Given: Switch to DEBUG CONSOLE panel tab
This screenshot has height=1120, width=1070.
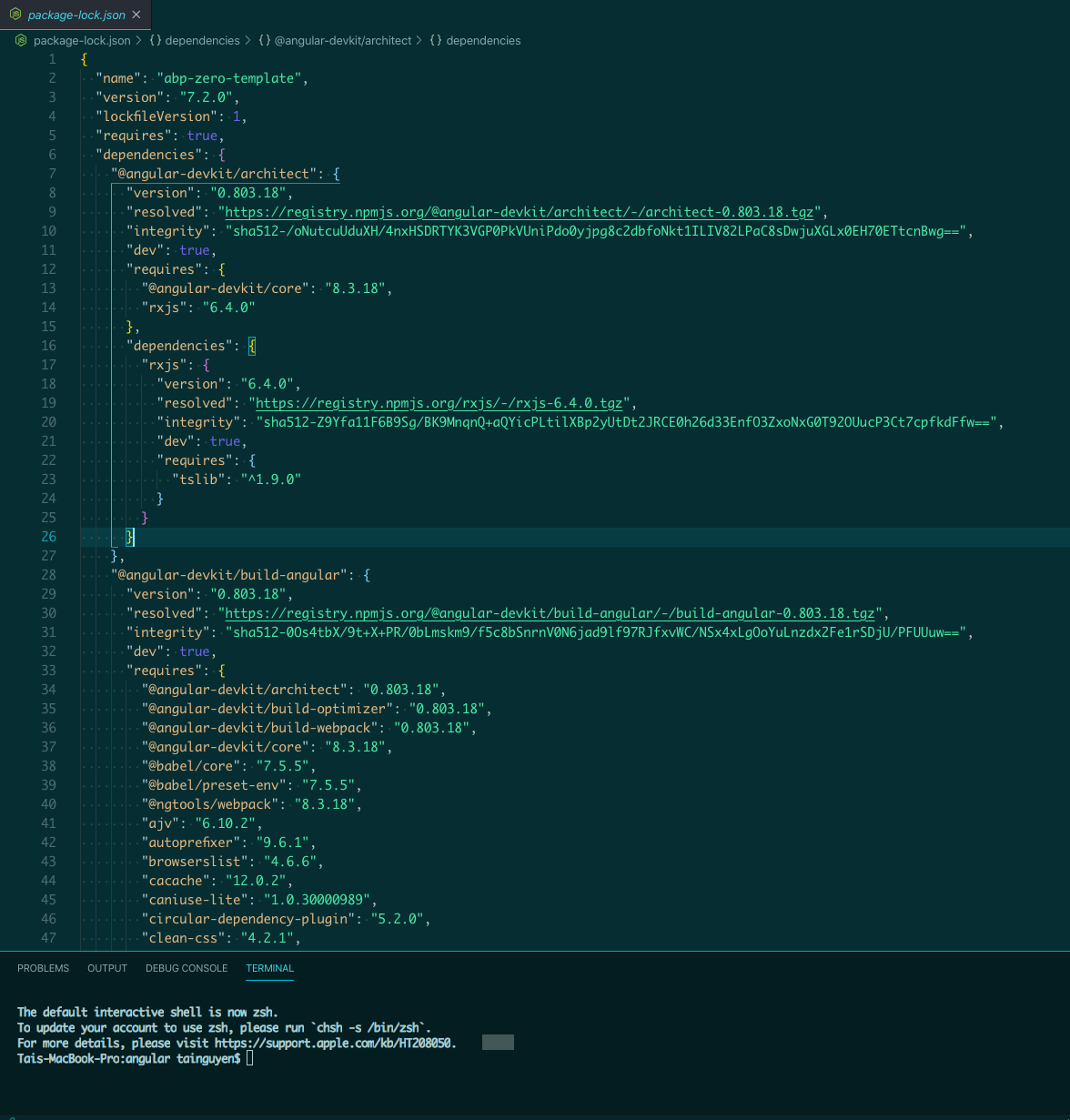Looking at the screenshot, I should coord(187,968).
